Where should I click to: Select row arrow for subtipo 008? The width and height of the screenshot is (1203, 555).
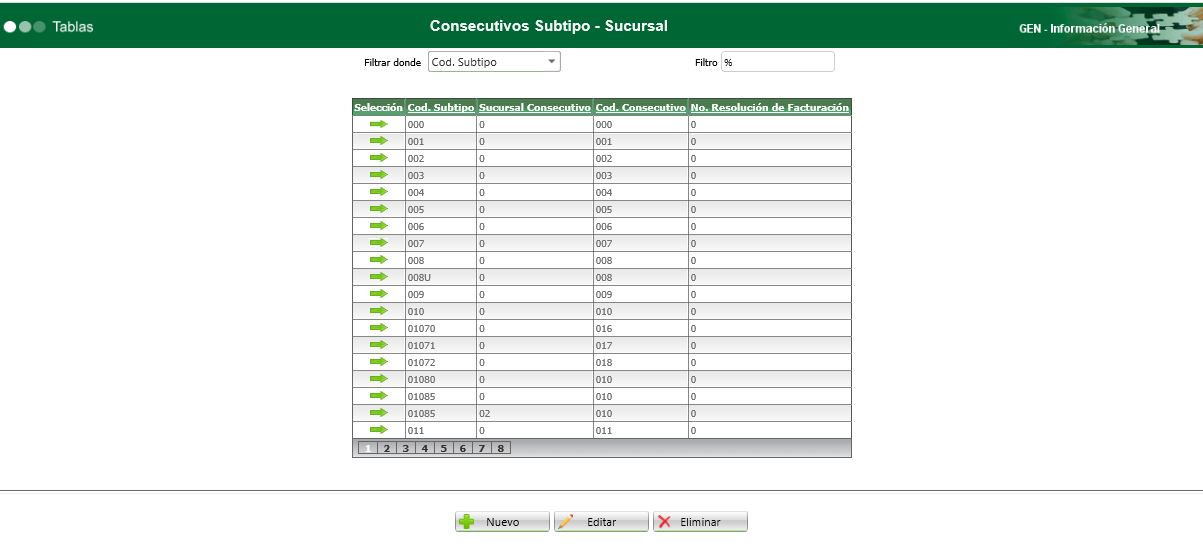pos(378,260)
